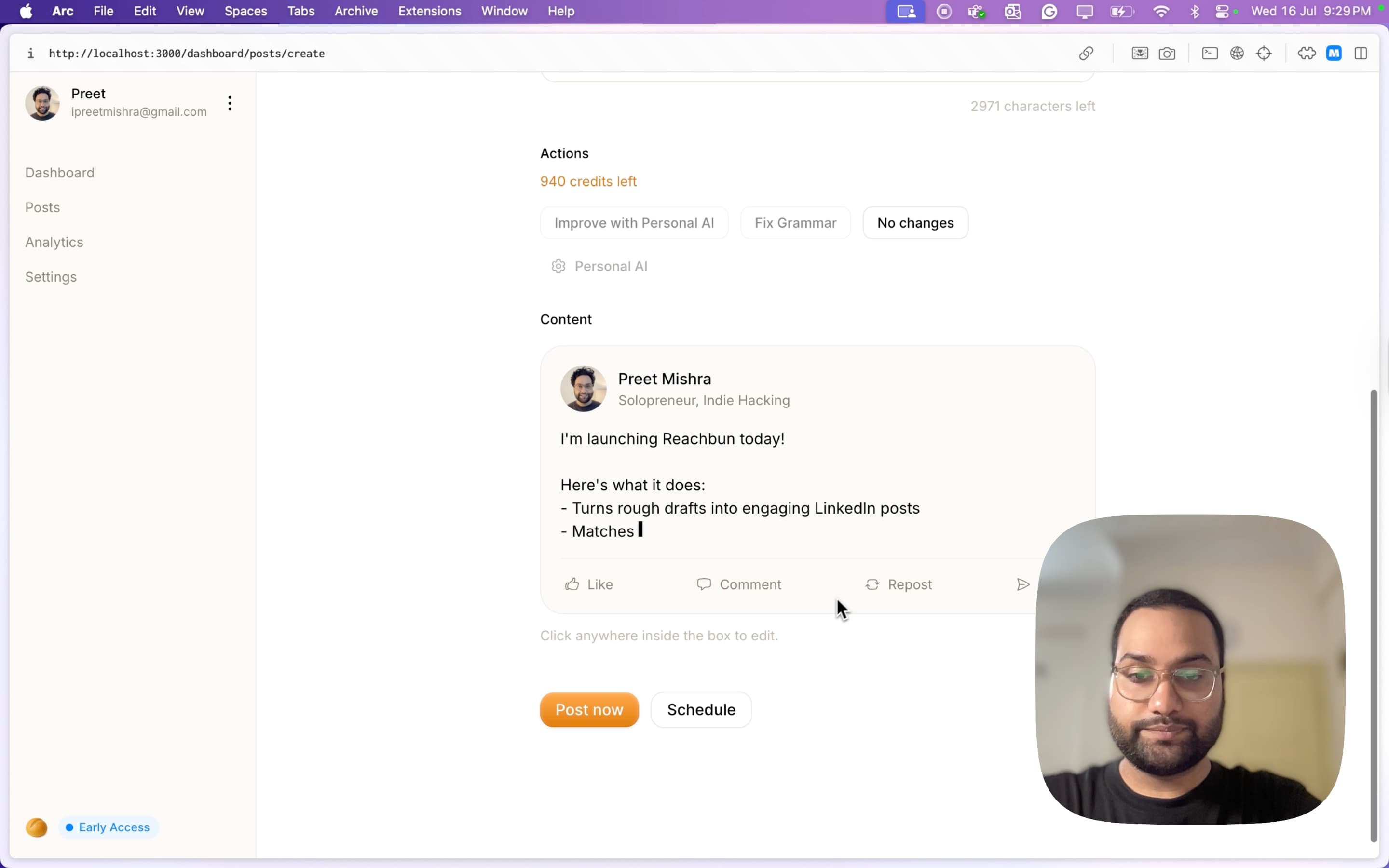
Task: Click the screen sharing icon in menu bar
Action: point(906,12)
